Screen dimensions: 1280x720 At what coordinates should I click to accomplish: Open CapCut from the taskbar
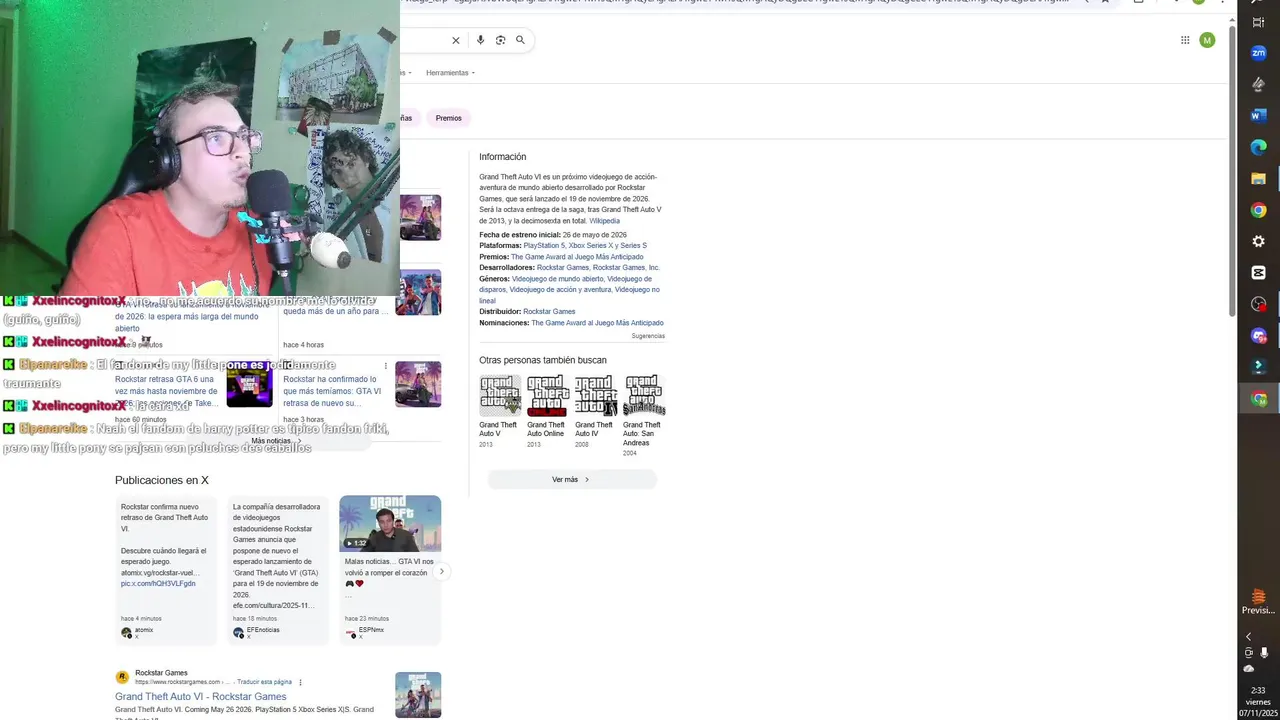tap(1258, 272)
